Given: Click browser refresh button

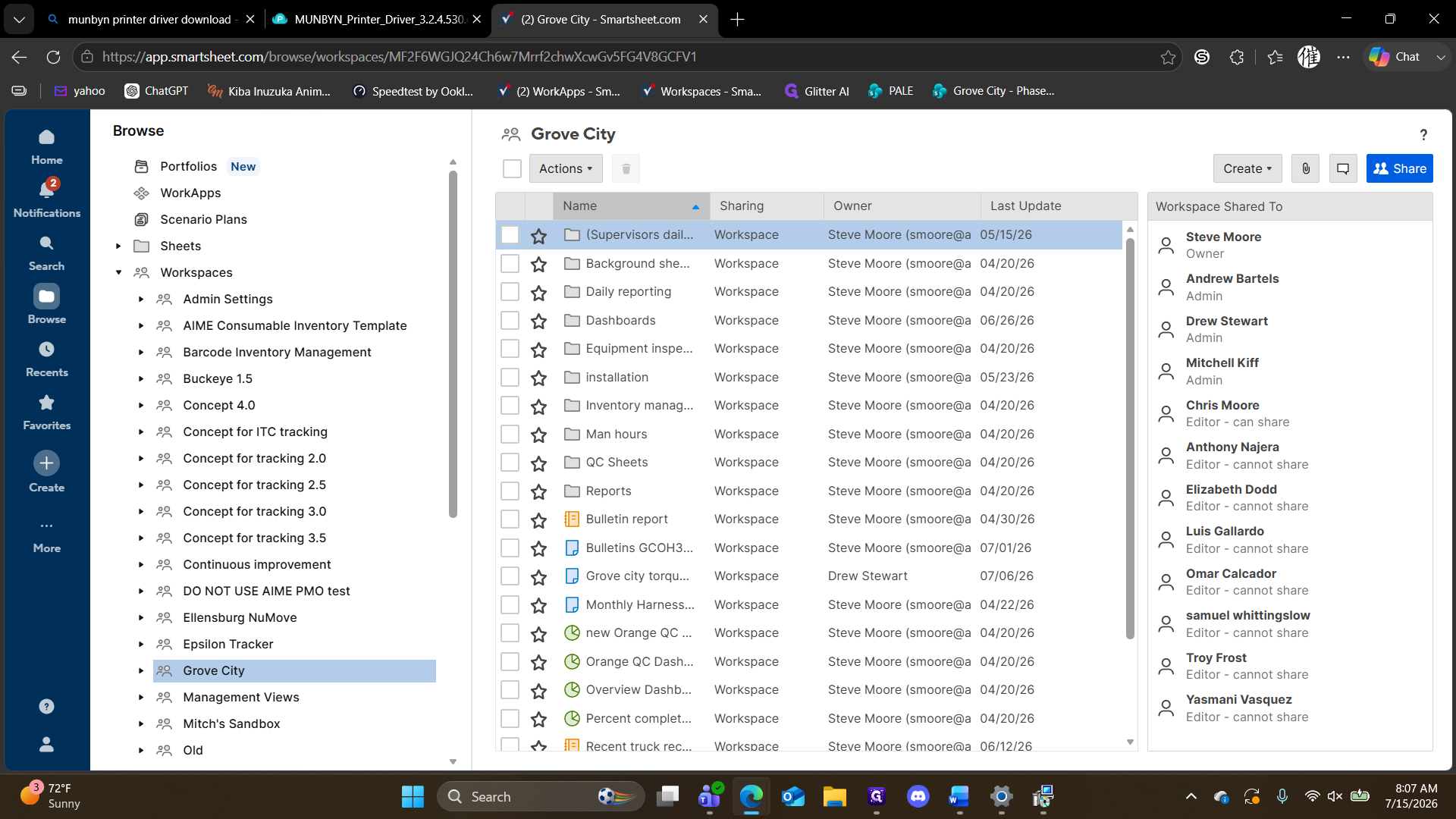Looking at the screenshot, I should pyautogui.click(x=53, y=57).
